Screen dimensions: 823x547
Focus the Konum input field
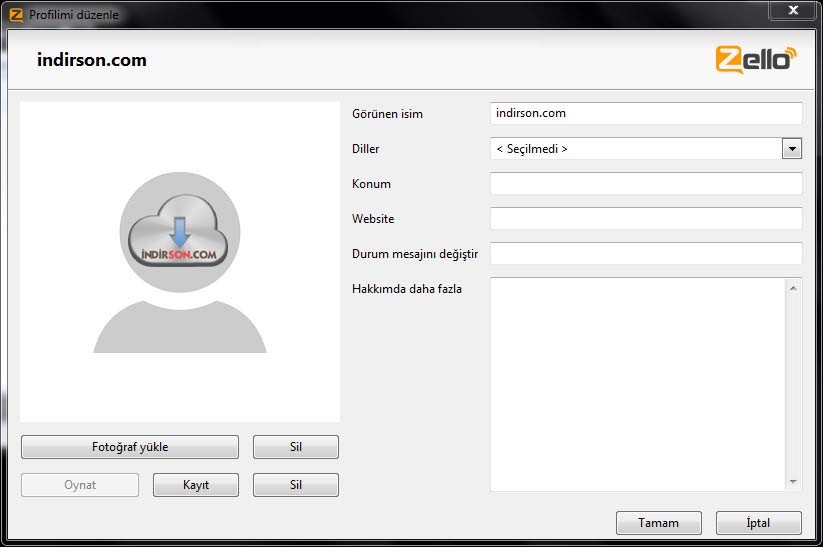coord(646,184)
